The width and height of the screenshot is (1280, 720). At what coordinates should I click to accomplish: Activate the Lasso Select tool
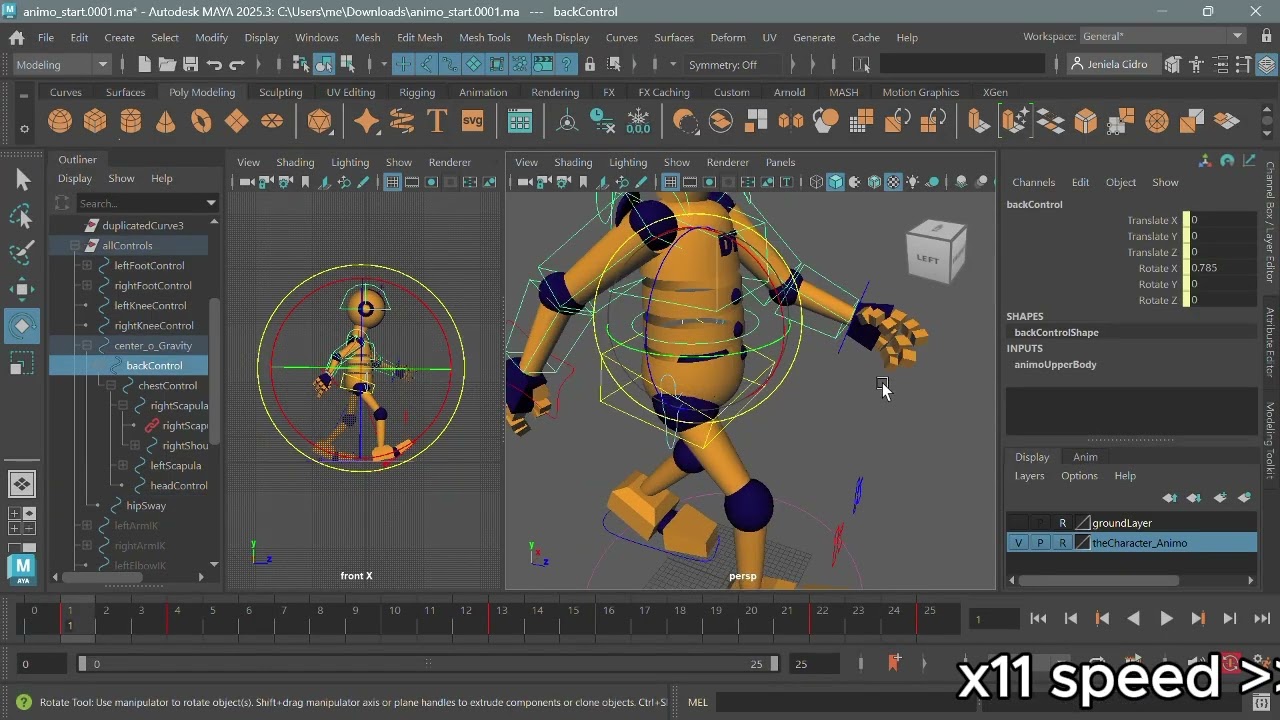pos(22,217)
